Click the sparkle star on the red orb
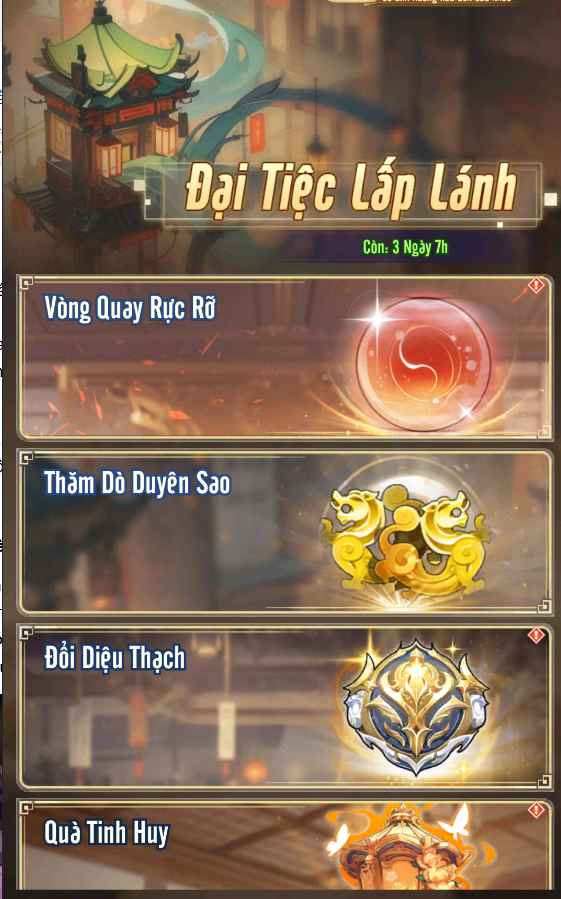The width and height of the screenshot is (561, 899). pos(377,317)
